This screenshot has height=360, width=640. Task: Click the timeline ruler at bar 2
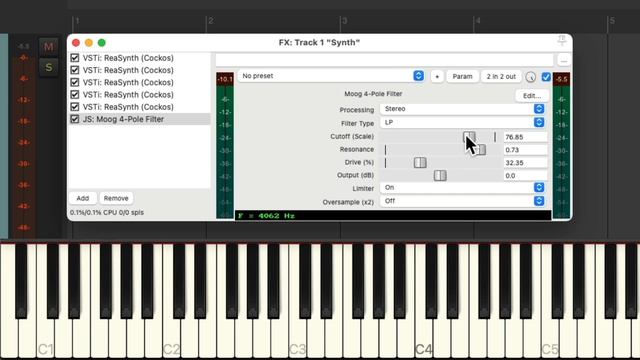coord(211,21)
